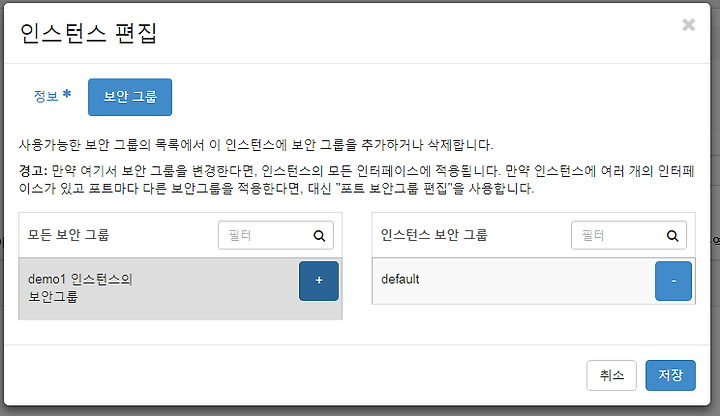The height and width of the screenshot is (416, 720).
Task: Click search icon in 인스턴스 보안 그룹 filter
Action: click(x=672, y=236)
